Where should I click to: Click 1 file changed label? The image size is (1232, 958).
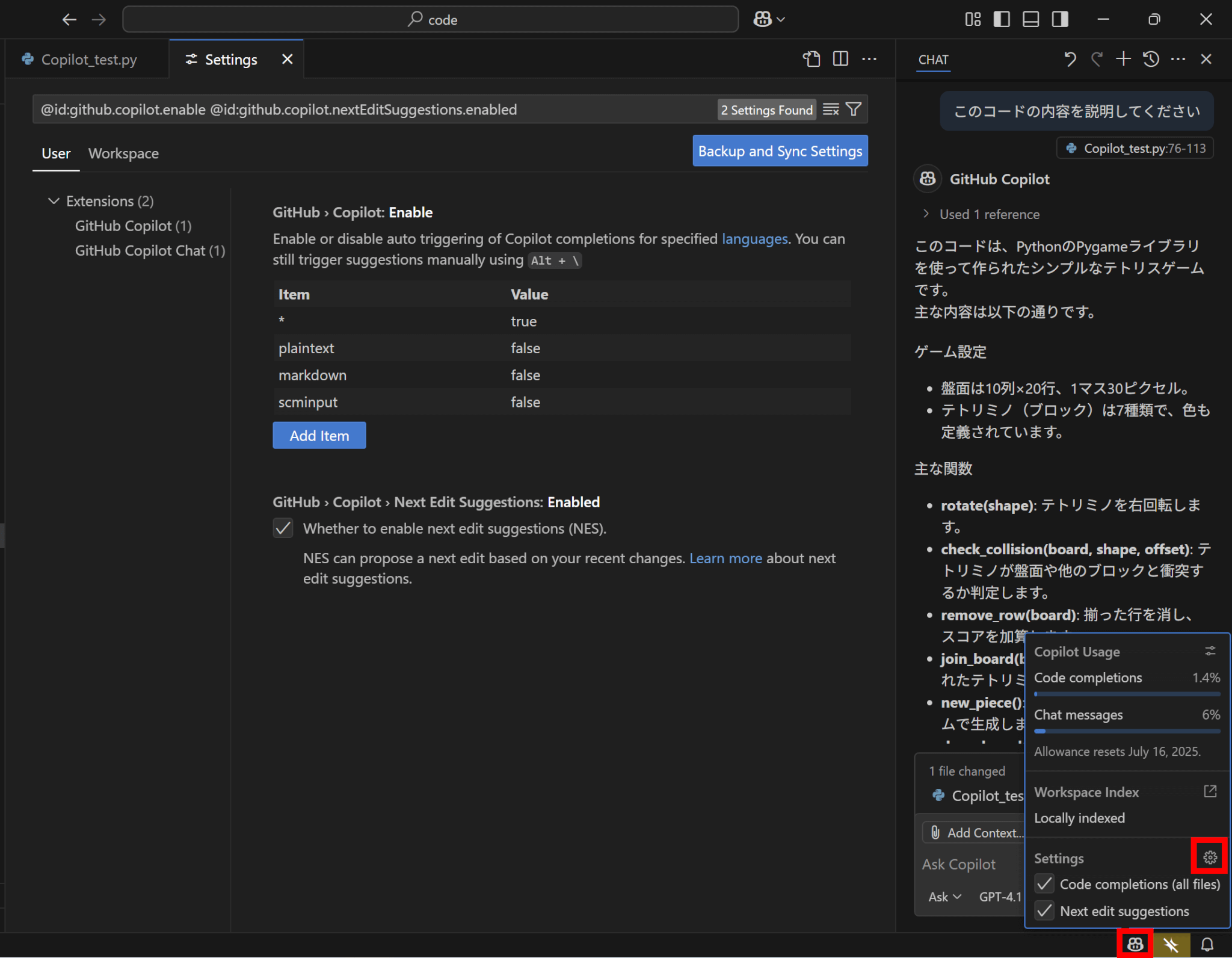(x=967, y=771)
